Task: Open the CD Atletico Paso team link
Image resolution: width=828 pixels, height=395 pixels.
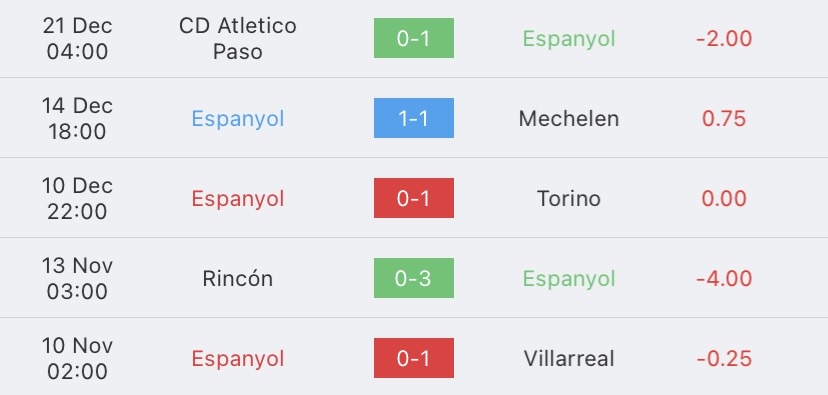Action: click(238, 39)
